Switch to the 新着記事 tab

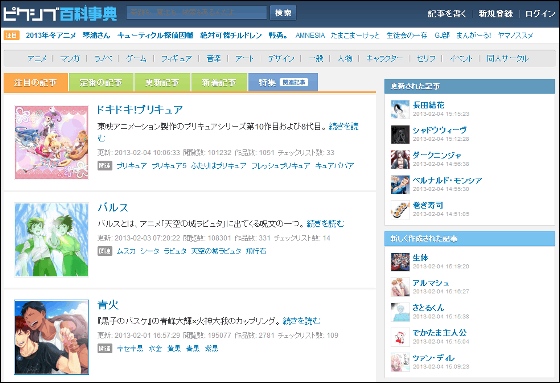tap(219, 83)
